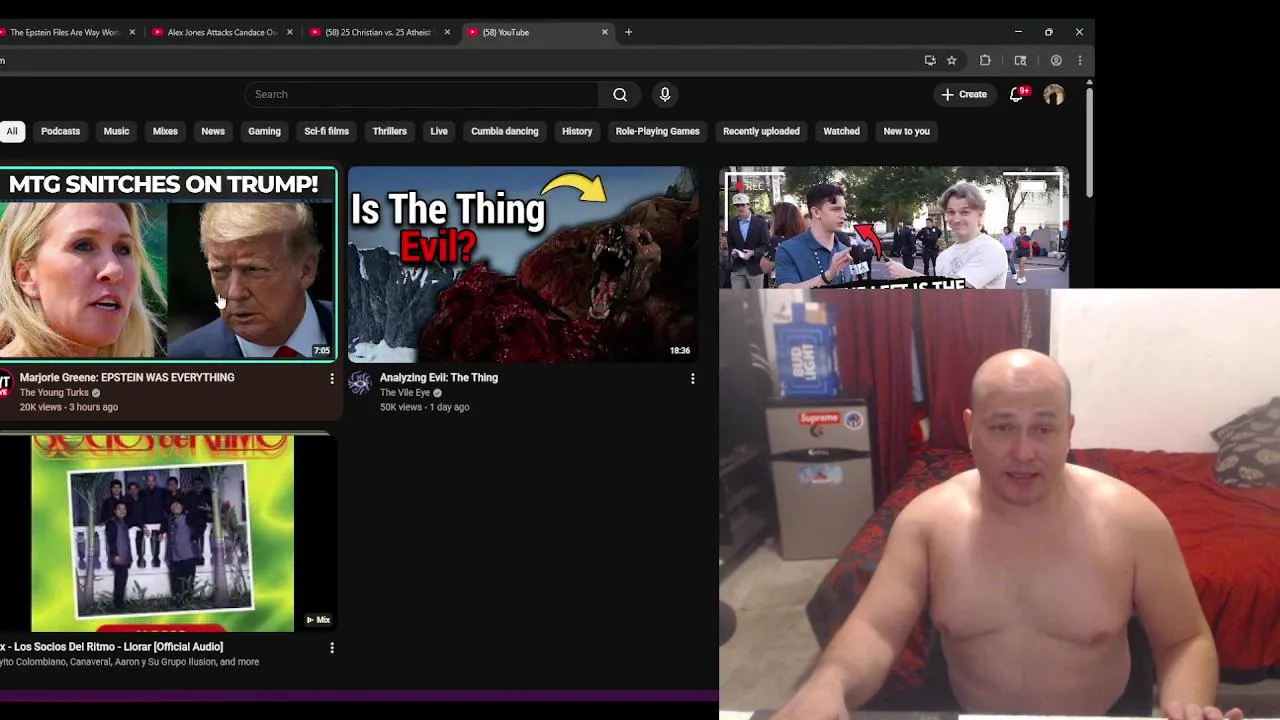Image resolution: width=1280 pixels, height=720 pixels.
Task: Open the browser extensions puzzle icon
Action: [x=985, y=60]
